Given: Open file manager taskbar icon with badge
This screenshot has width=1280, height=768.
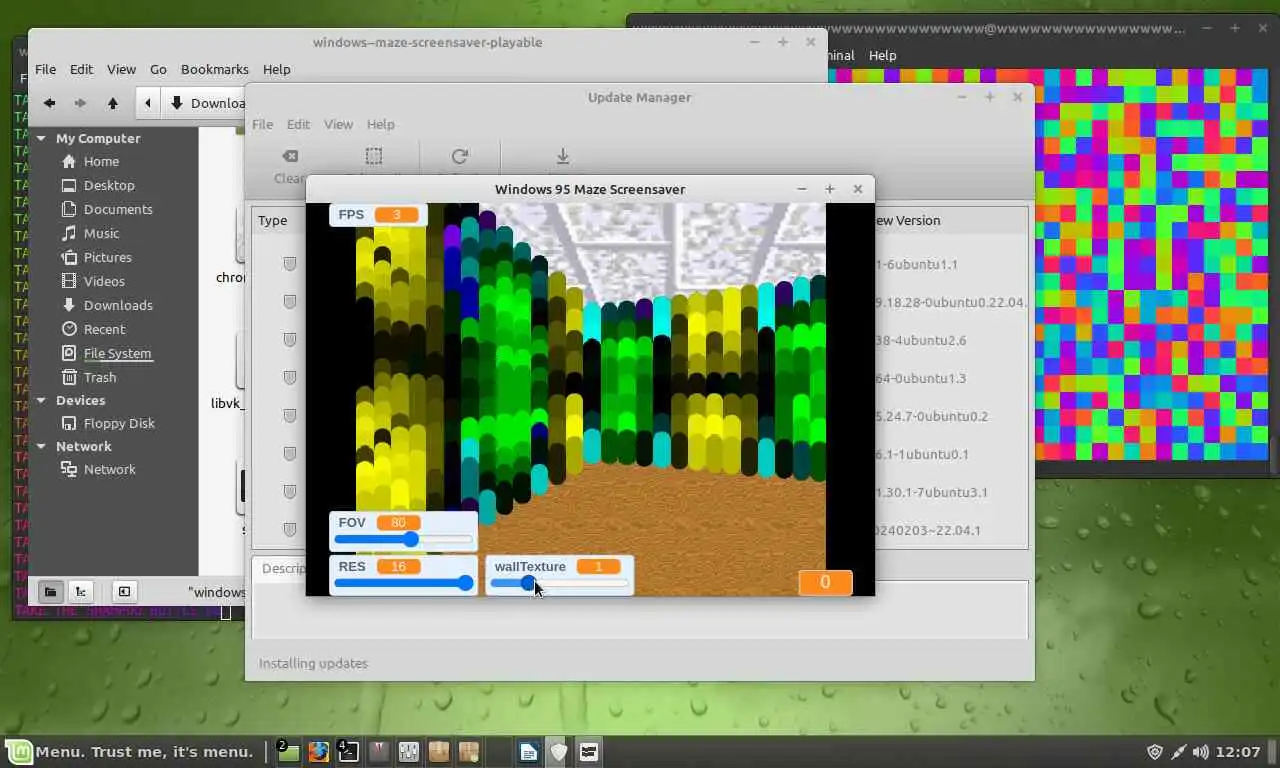Looking at the screenshot, I should click(x=288, y=751).
